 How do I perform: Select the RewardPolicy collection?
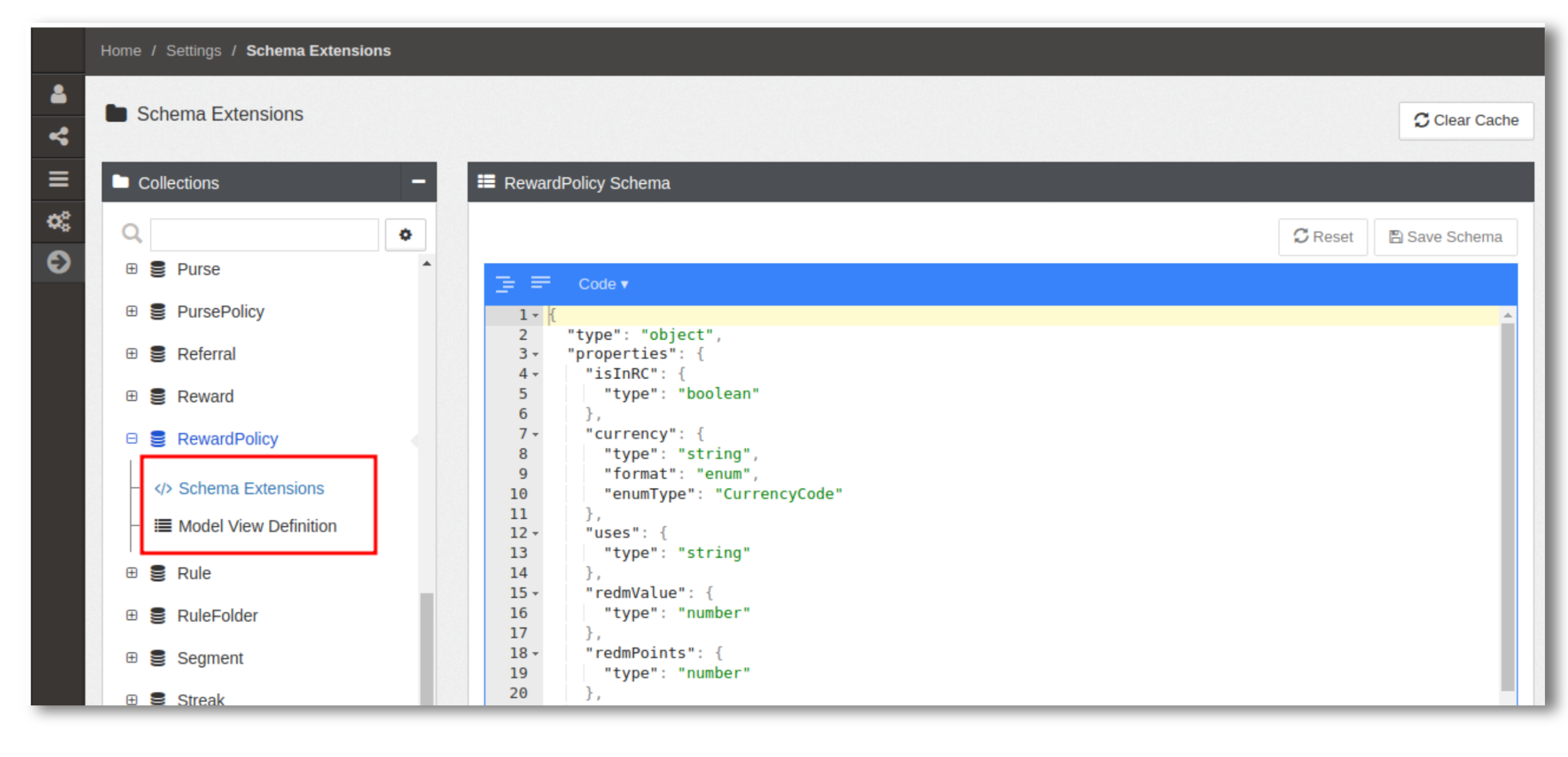(x=228, y=439)
